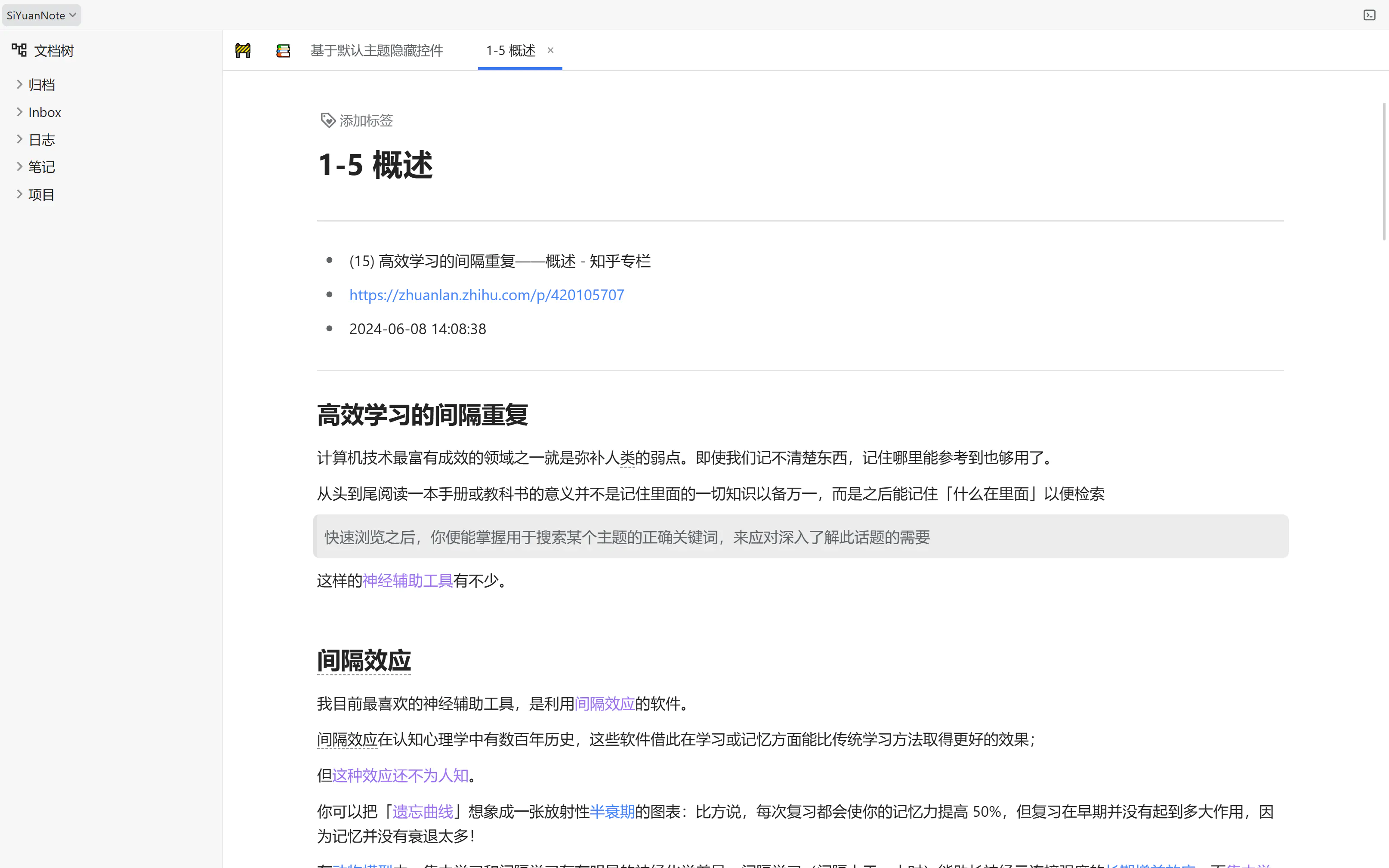
Task: Click the 文档树 panel header
Action: pyautogui.click(x=53, y=50)
